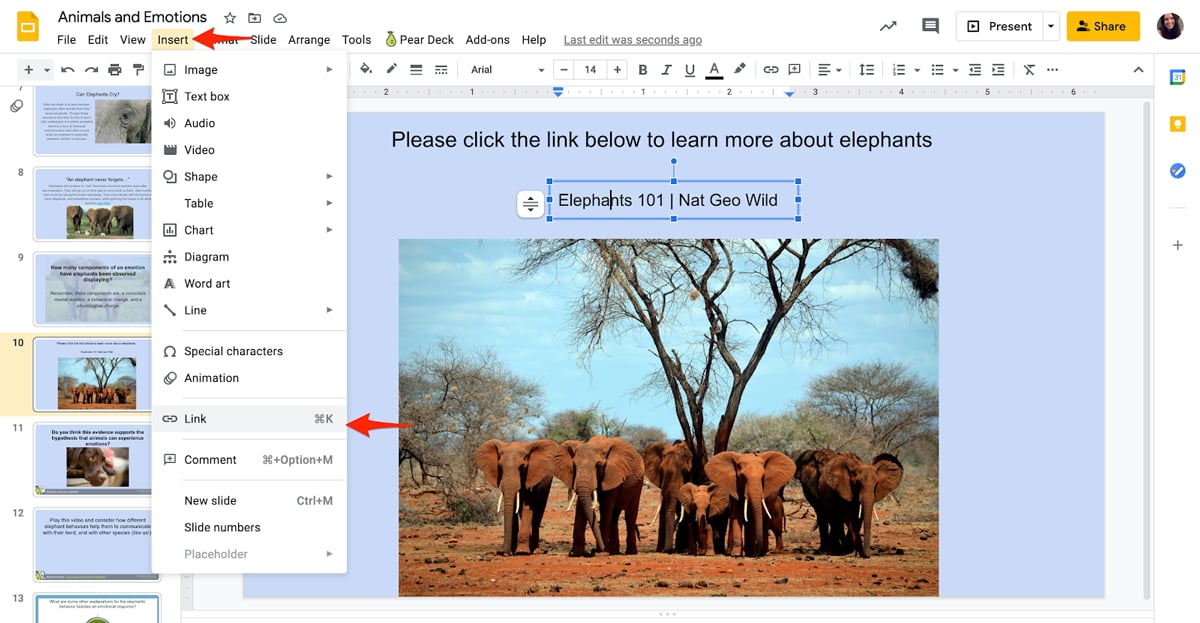
Task: Open the Pear Deck menu
Action: [419, 40]
